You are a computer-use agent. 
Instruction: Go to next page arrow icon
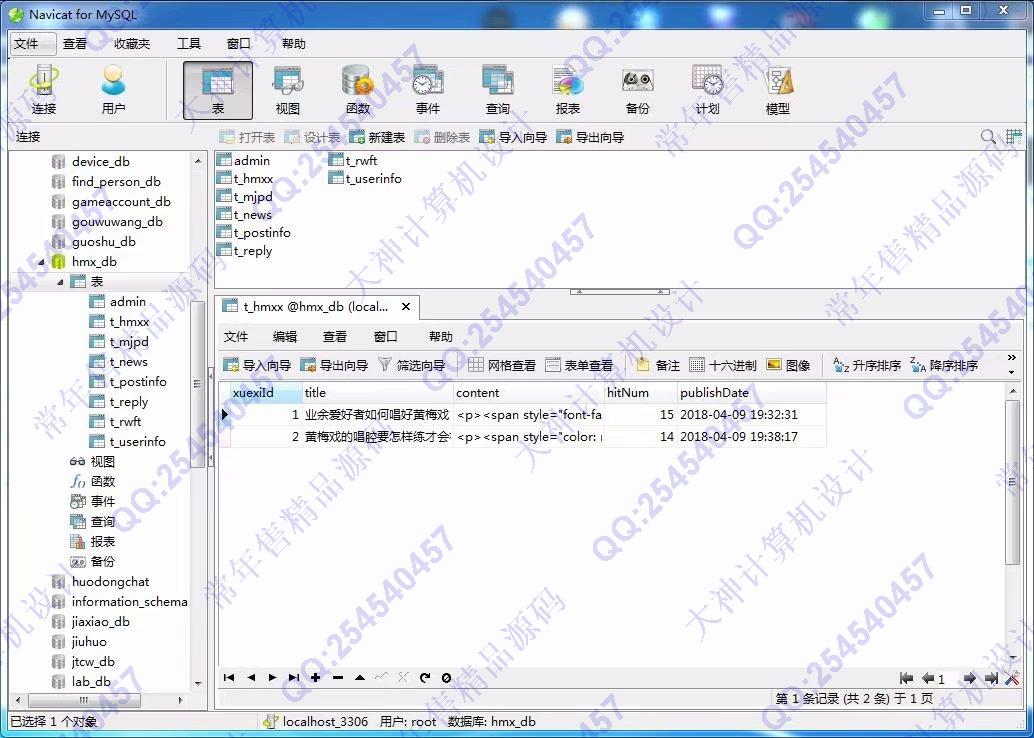[969, 678]
